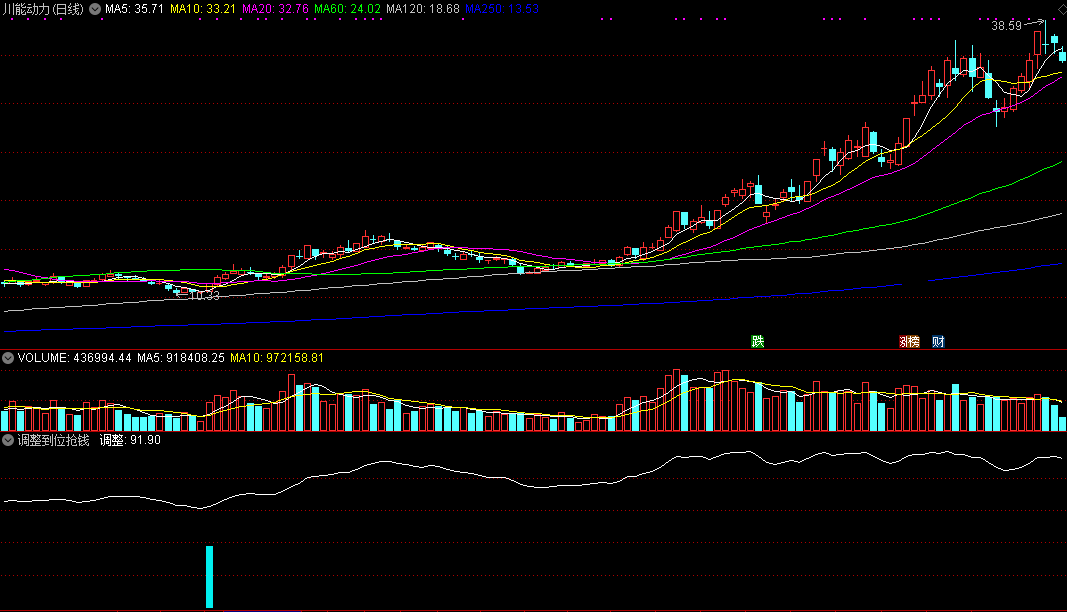Select the 川能动力(日线) chart title

[43, 10]
